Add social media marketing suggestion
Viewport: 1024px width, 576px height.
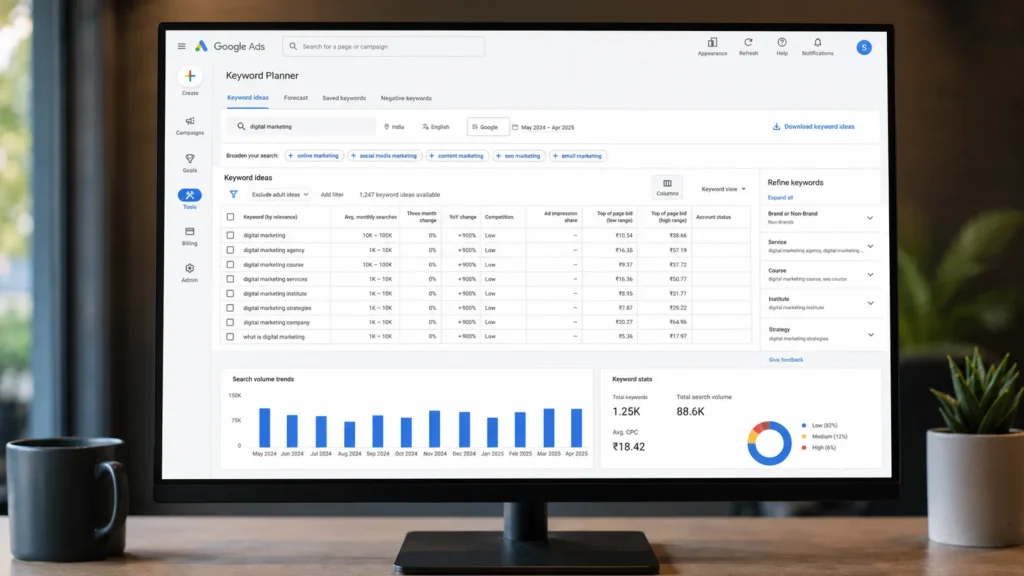click(x=385, y=156)
